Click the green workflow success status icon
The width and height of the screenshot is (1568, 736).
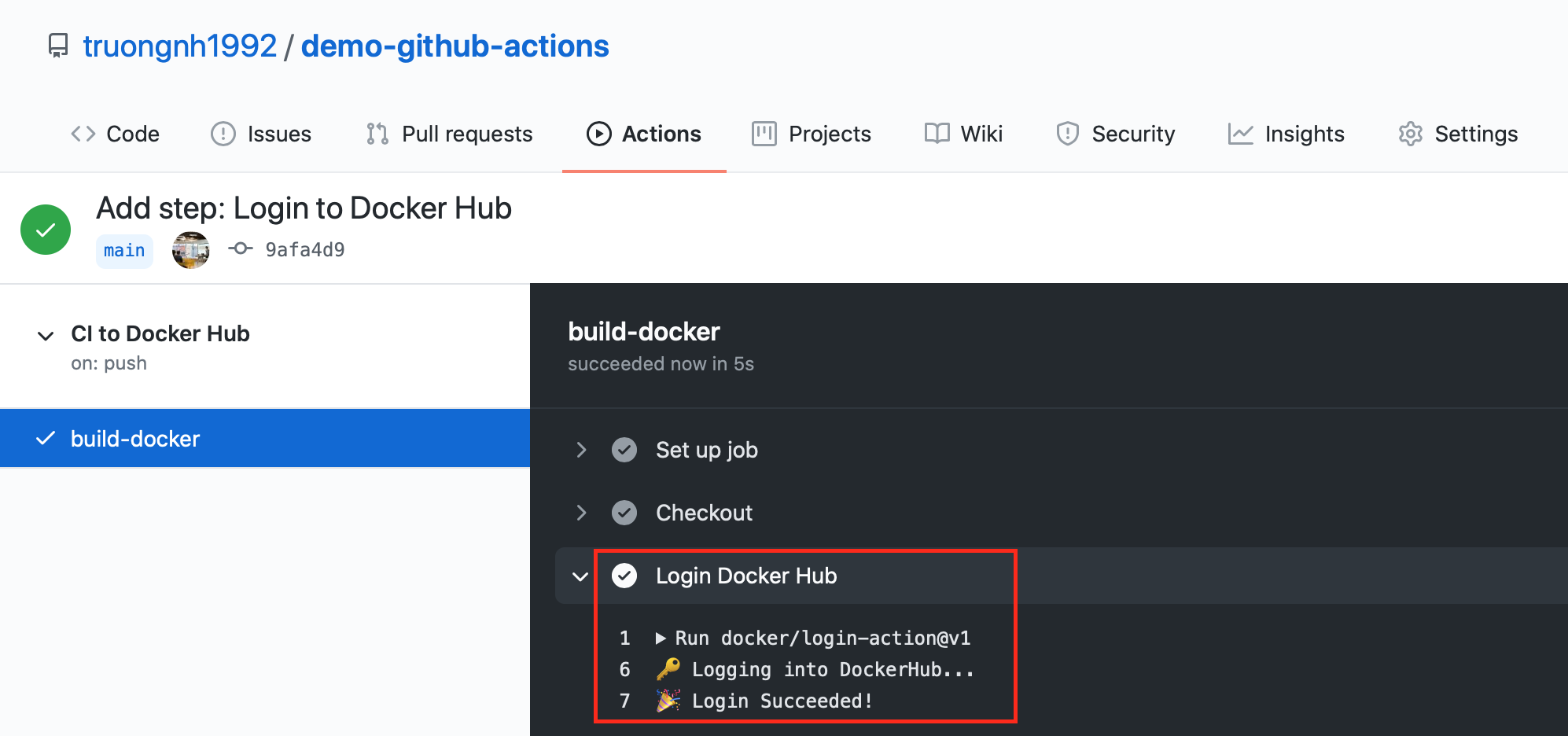[x=46, y=230]
